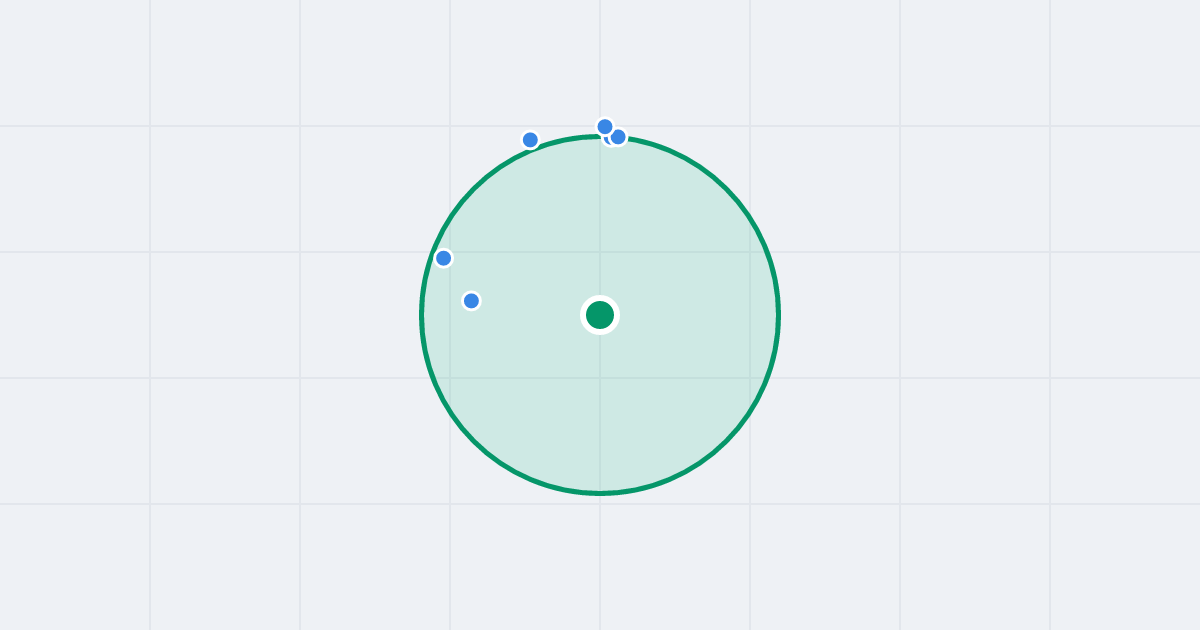Screen dimensions: 1200x630
Task: Pick the lone blue dot on the upper-left arc
Action: [x=531, y=140]
